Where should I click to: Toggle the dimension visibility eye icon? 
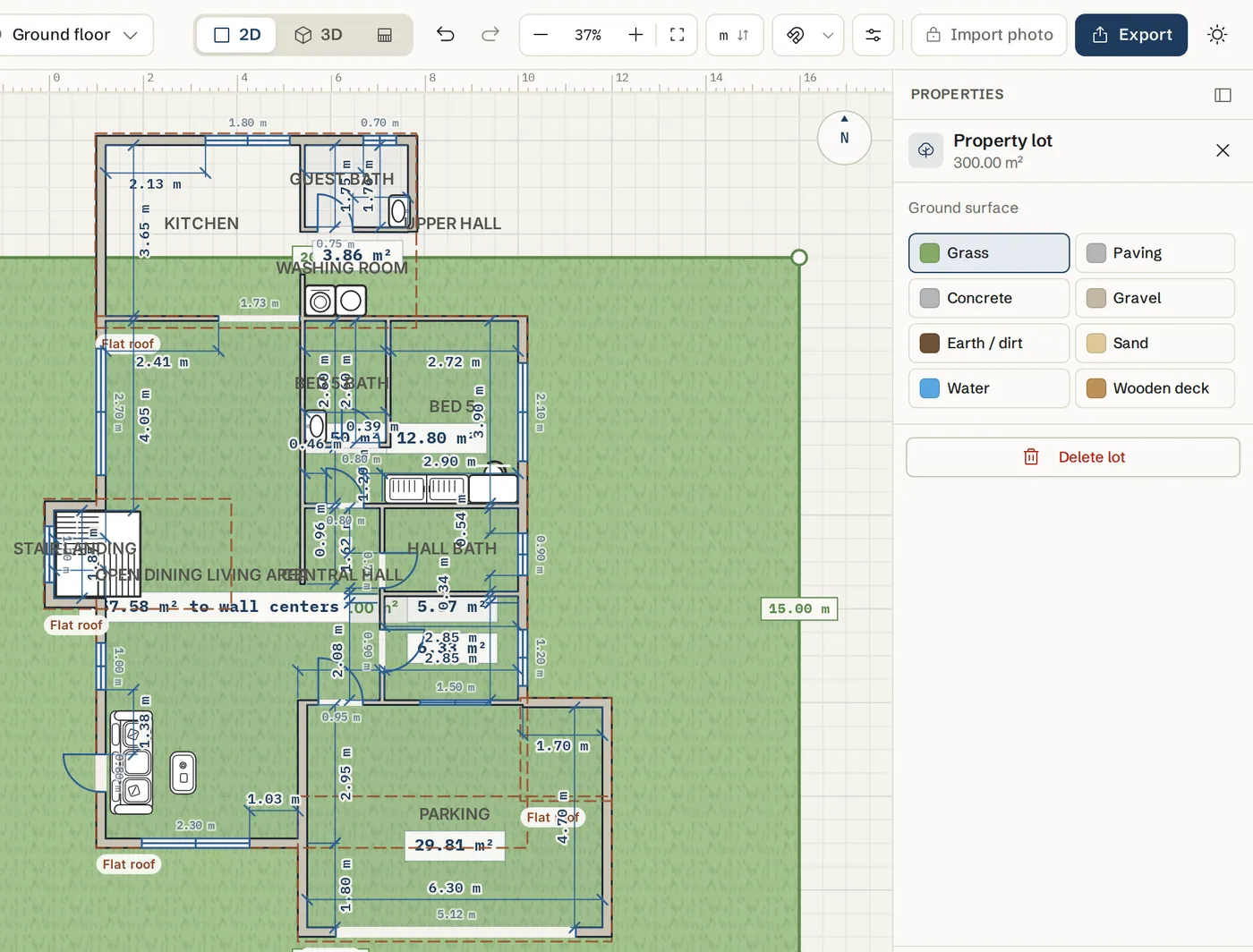click(795, 35)
